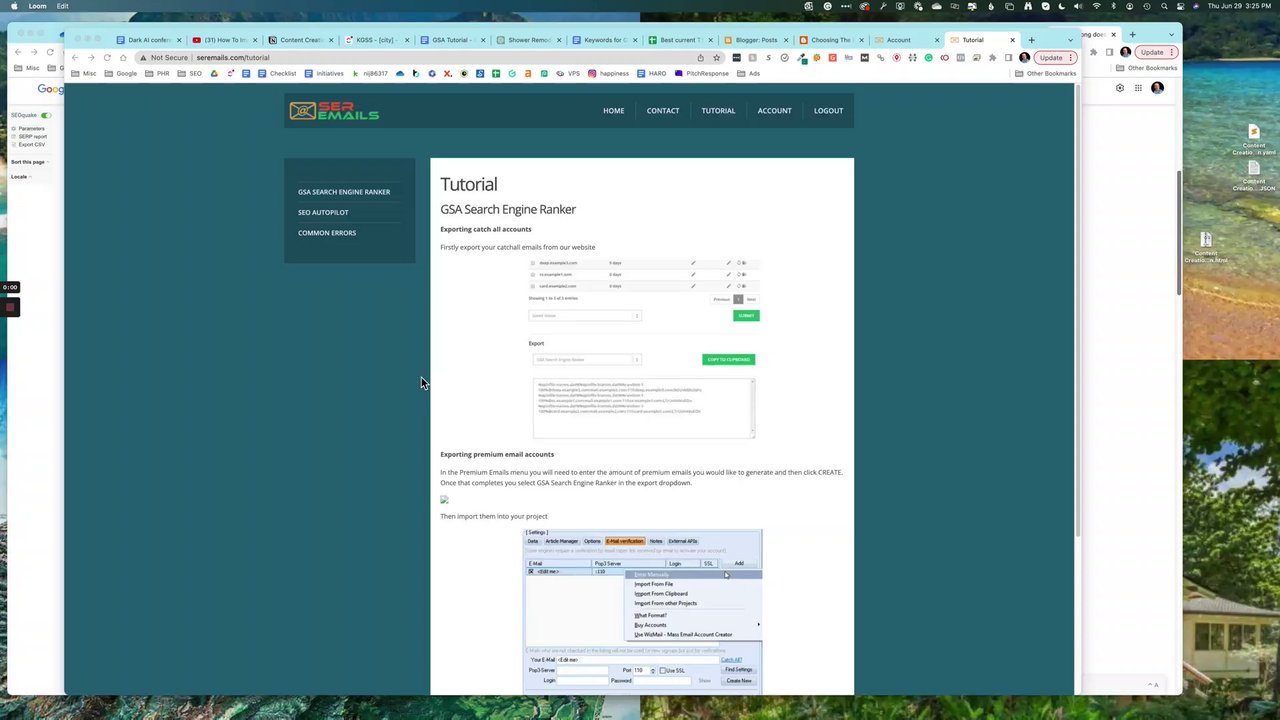The height and width of the screenshot is (720, 1280).
Task: Click the browser forward arrow
Action: coord(91,57)
